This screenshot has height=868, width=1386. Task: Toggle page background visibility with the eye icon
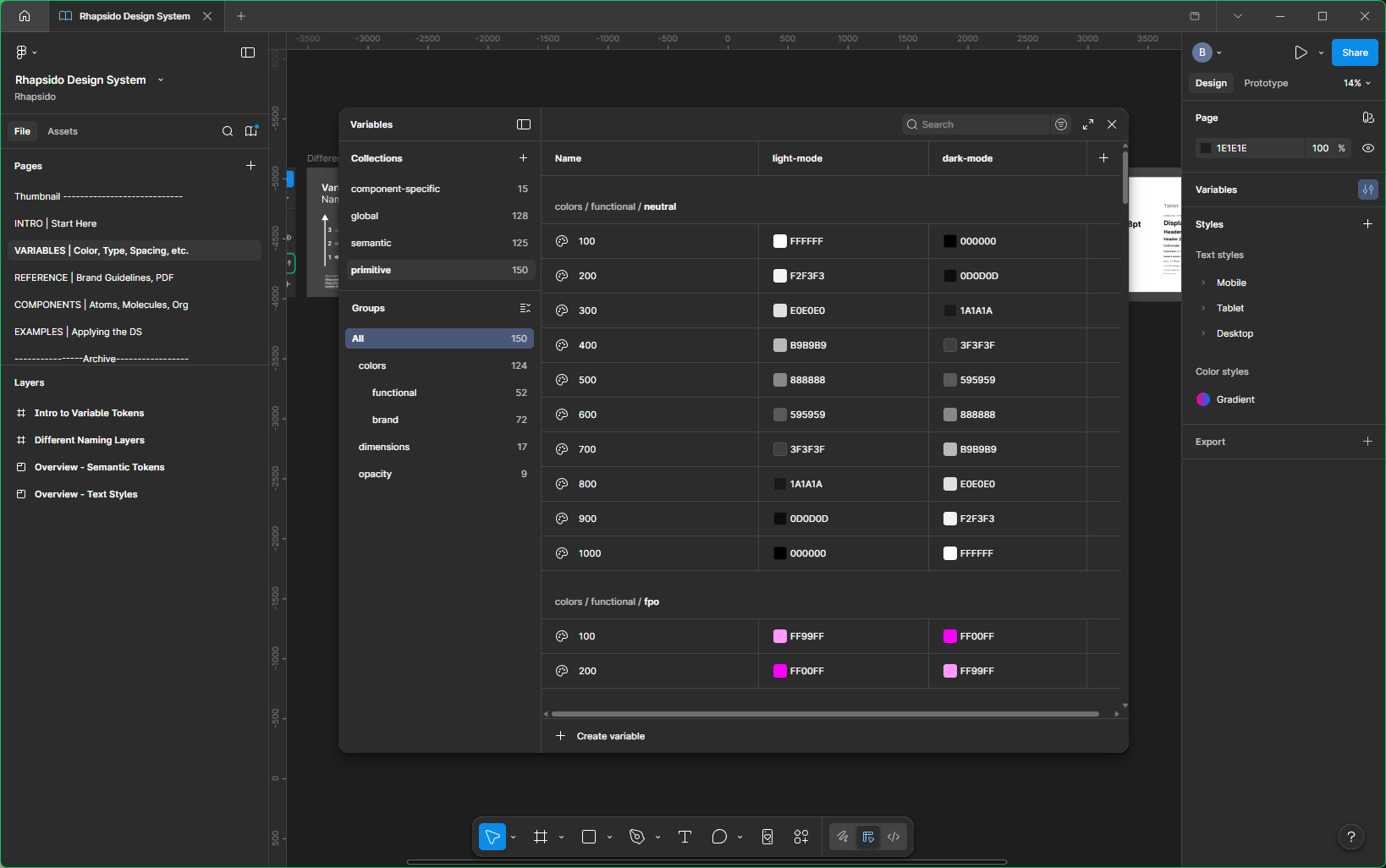[x=1369, y=148]
